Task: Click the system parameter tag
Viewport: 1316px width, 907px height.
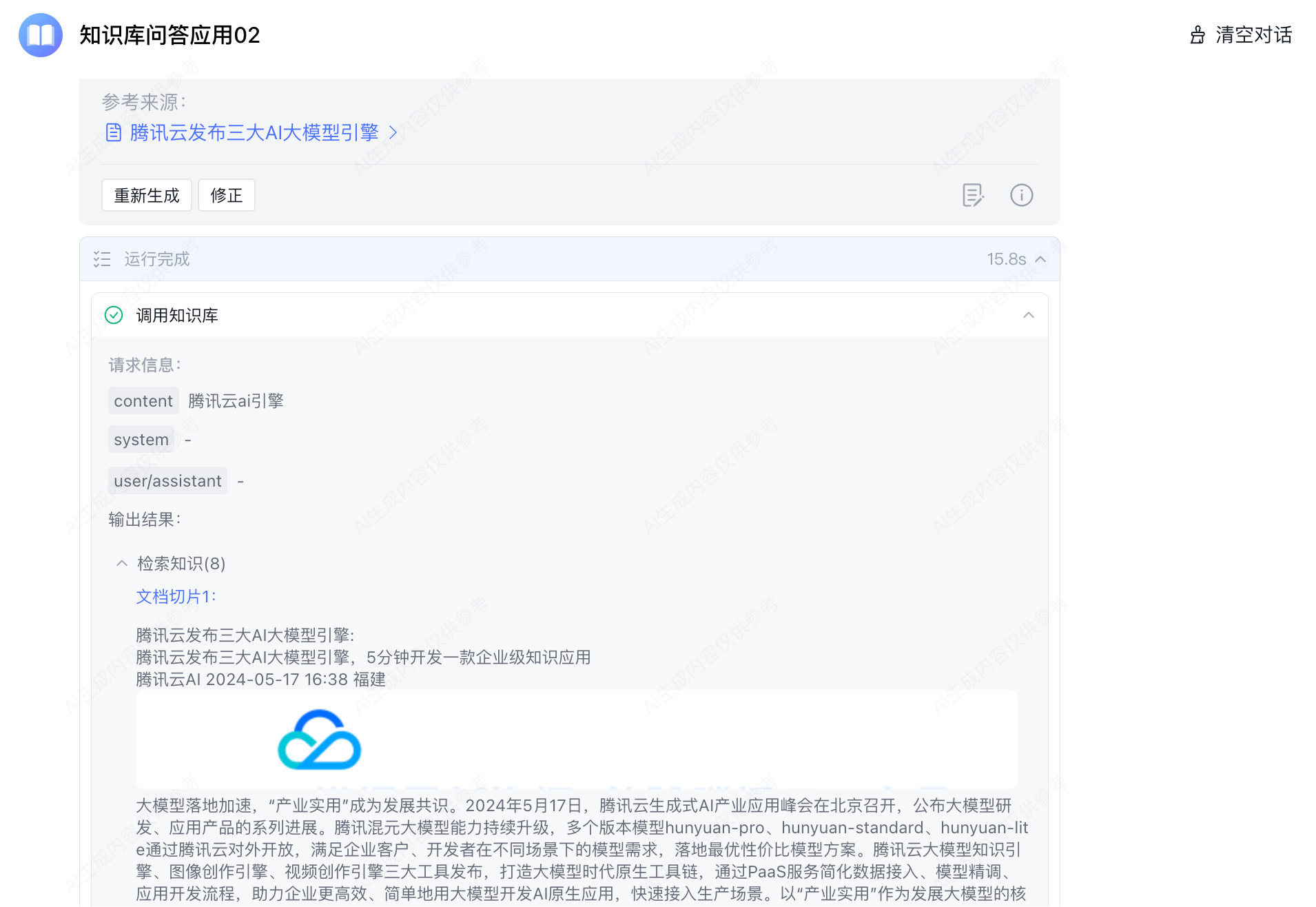Action: click(x=141, y=439)
